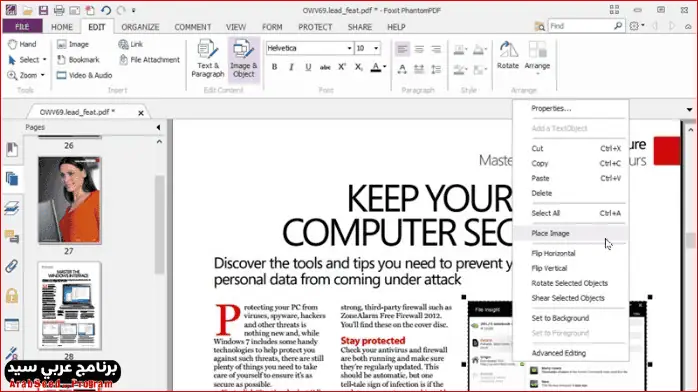The image size is (698, 392).
Task: Open font color dropdown arrow
Action: [385, 67]
